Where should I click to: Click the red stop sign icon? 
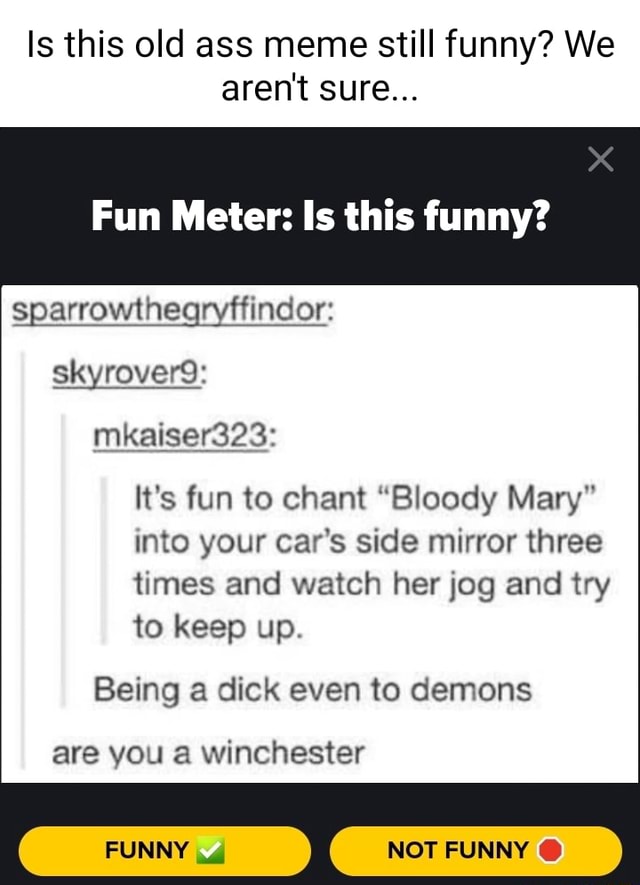tap(550, 851)
